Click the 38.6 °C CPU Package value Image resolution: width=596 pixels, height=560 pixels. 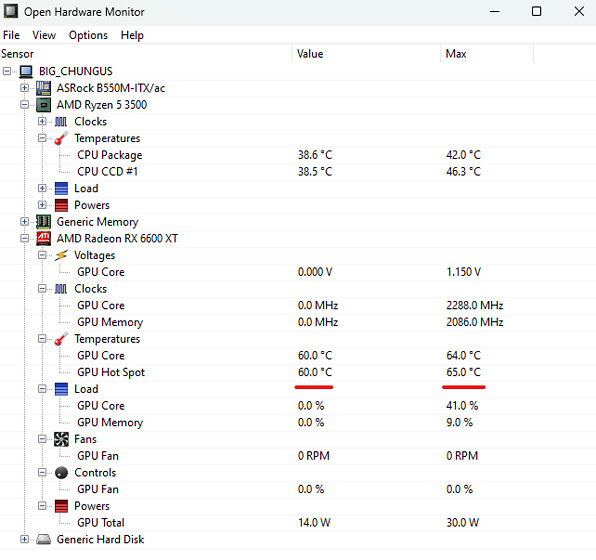[x=315, y=155]
